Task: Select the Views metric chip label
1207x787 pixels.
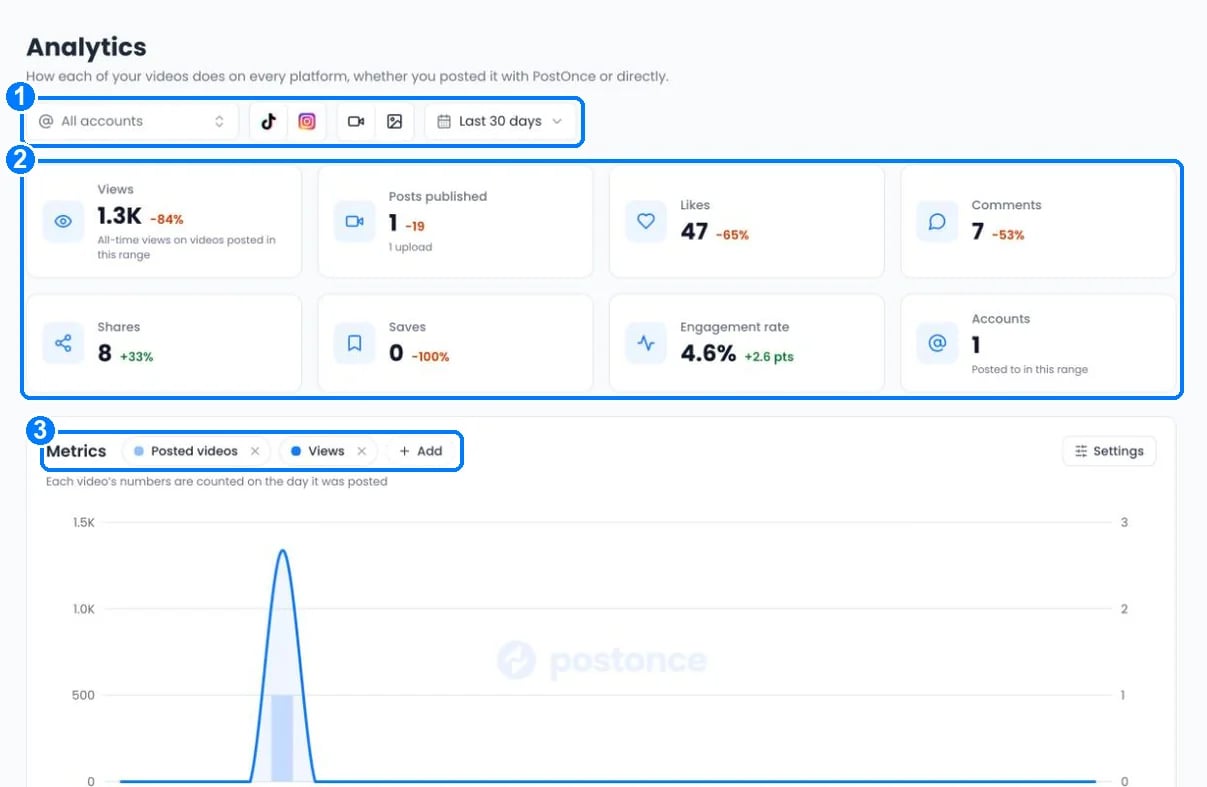Action: tap(326, 451)
